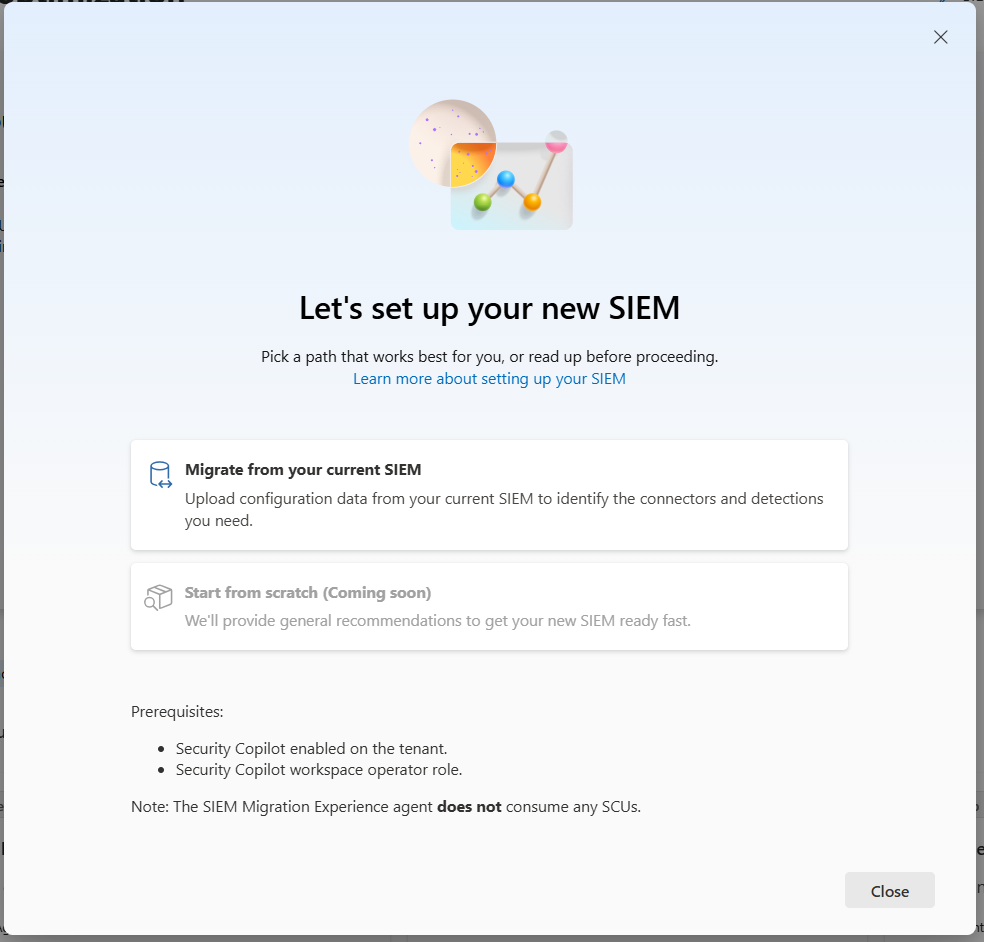Click the Let's set up your new SIEM title
The image size is (984, 942).
[489, 308]
